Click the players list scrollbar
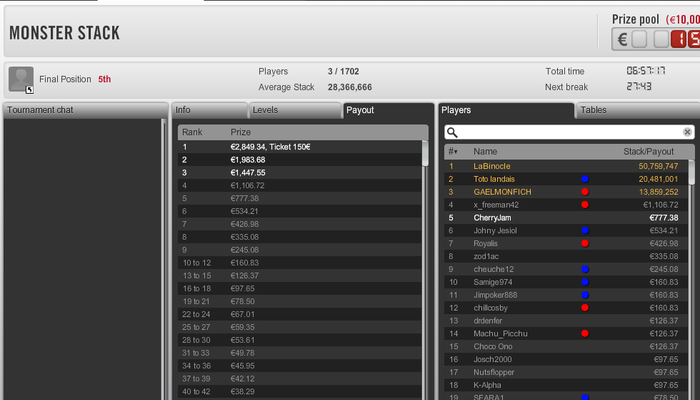The image size is (700, 400). tap(692, 173)
